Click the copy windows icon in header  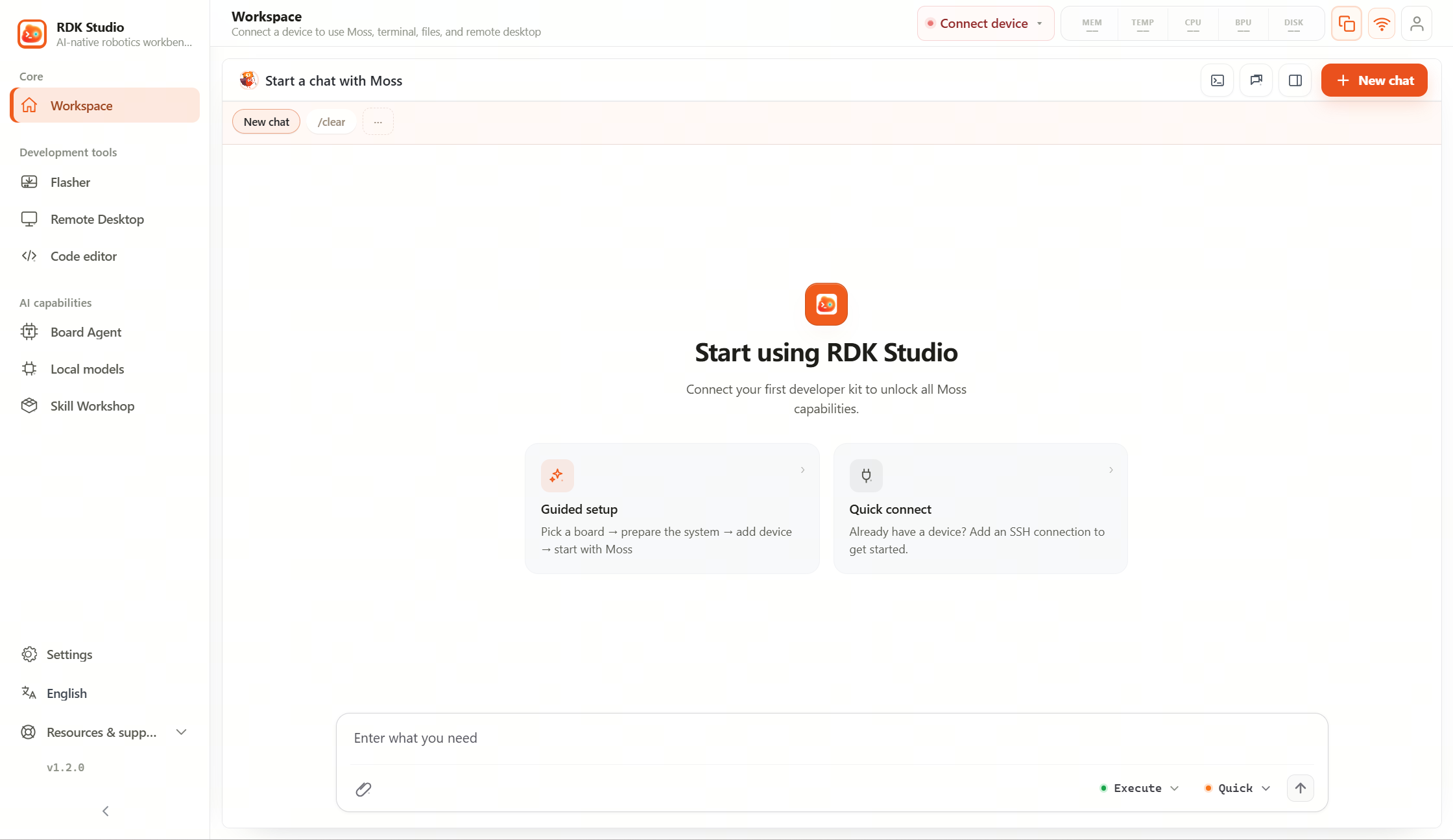pos(1347,24)
